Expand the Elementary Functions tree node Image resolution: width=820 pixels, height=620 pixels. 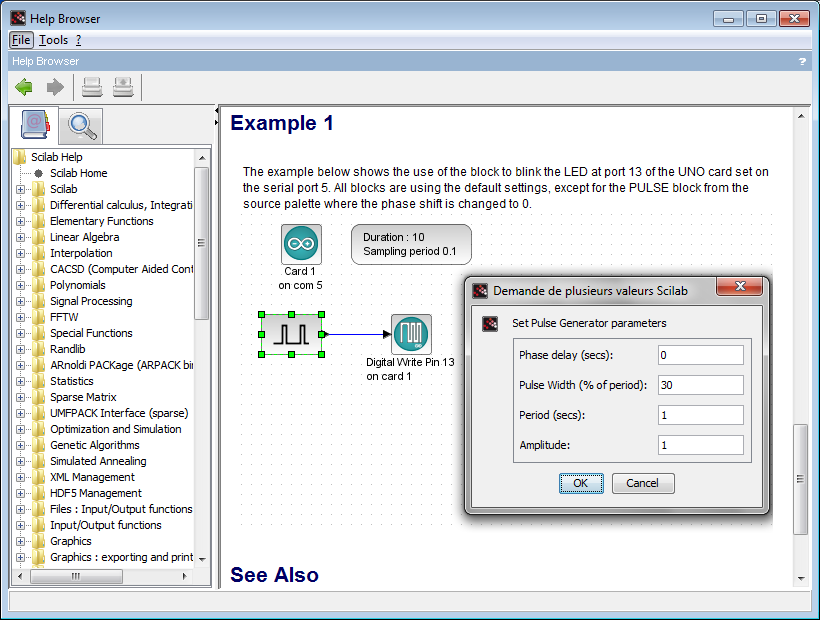click(x=20, y=221)
